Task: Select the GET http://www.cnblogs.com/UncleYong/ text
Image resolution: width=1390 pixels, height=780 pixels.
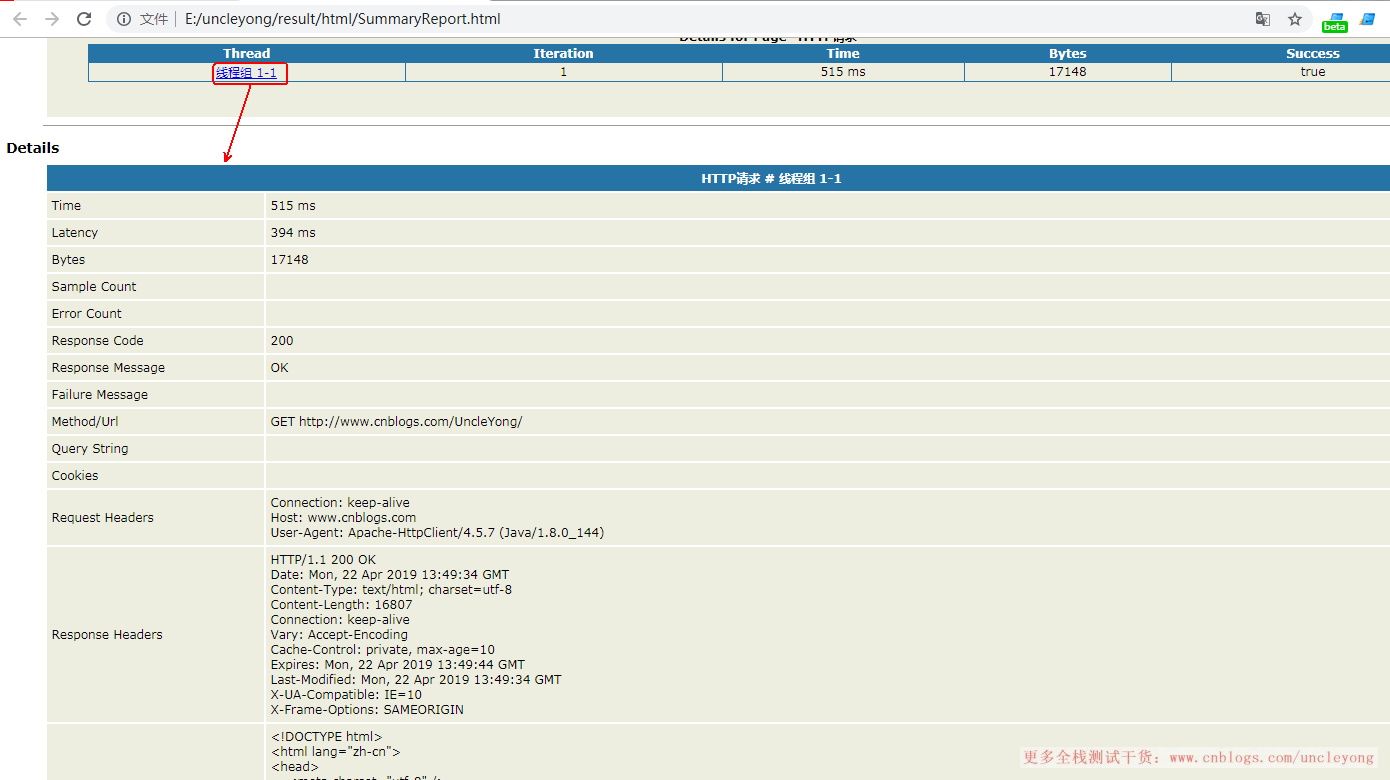Action: coord(396,421)
